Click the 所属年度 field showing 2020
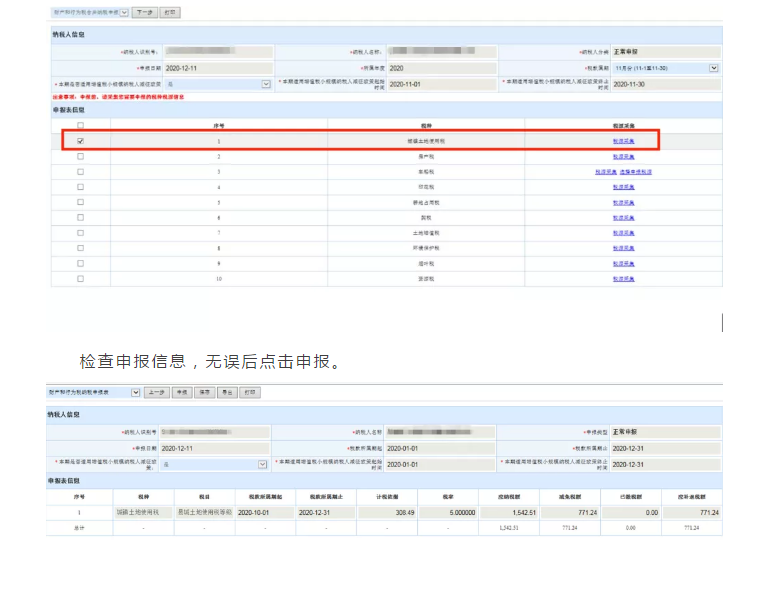 click(441, 68)
